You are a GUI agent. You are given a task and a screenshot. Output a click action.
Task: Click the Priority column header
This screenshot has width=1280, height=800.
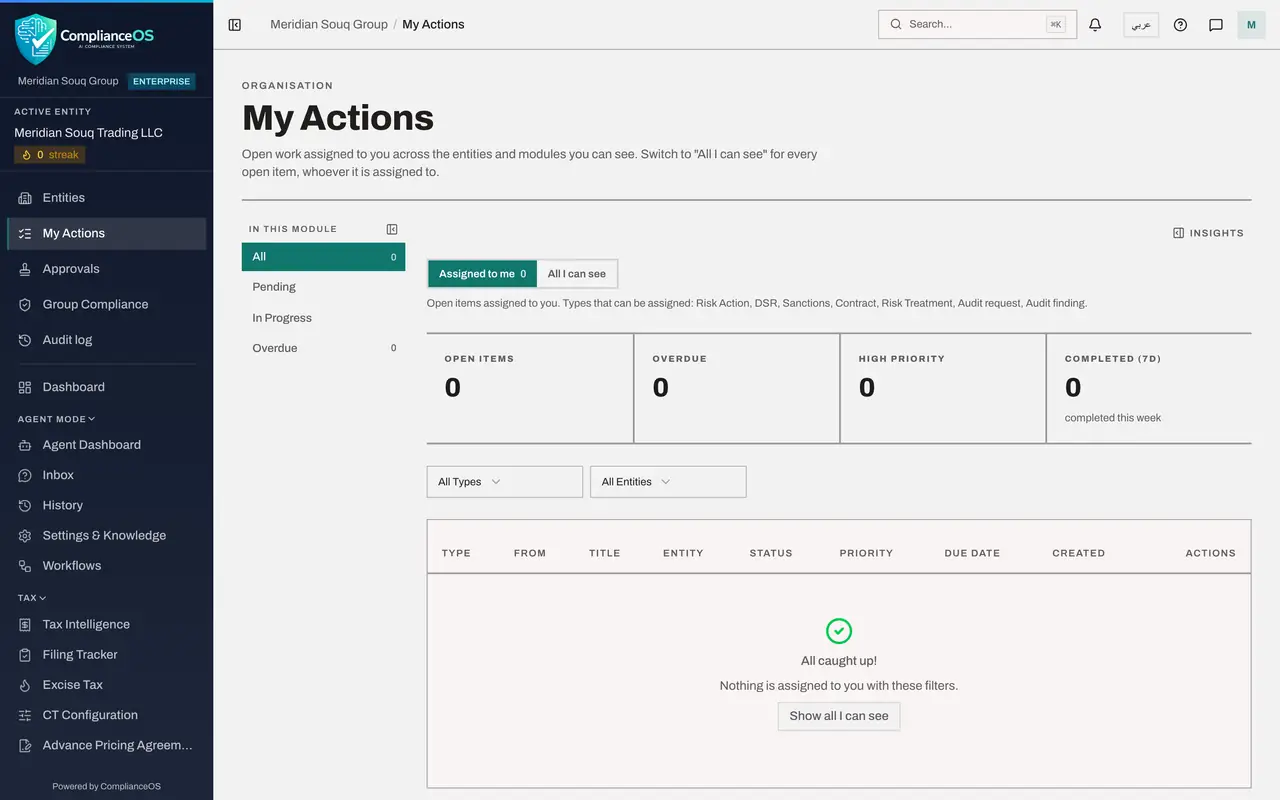tap(866, 553)
